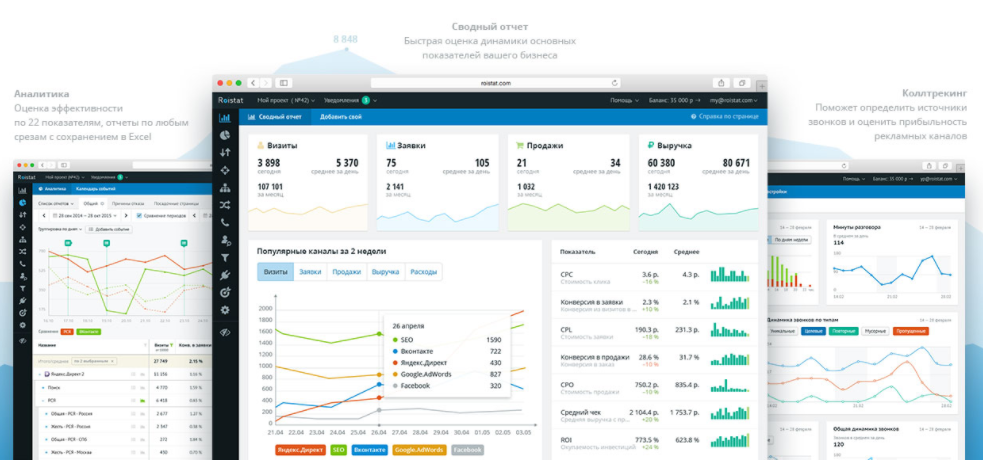Viewport: 983px width, 460px height.
Task: Go forward with the browser forward arrow
Action: click(266, 83)
